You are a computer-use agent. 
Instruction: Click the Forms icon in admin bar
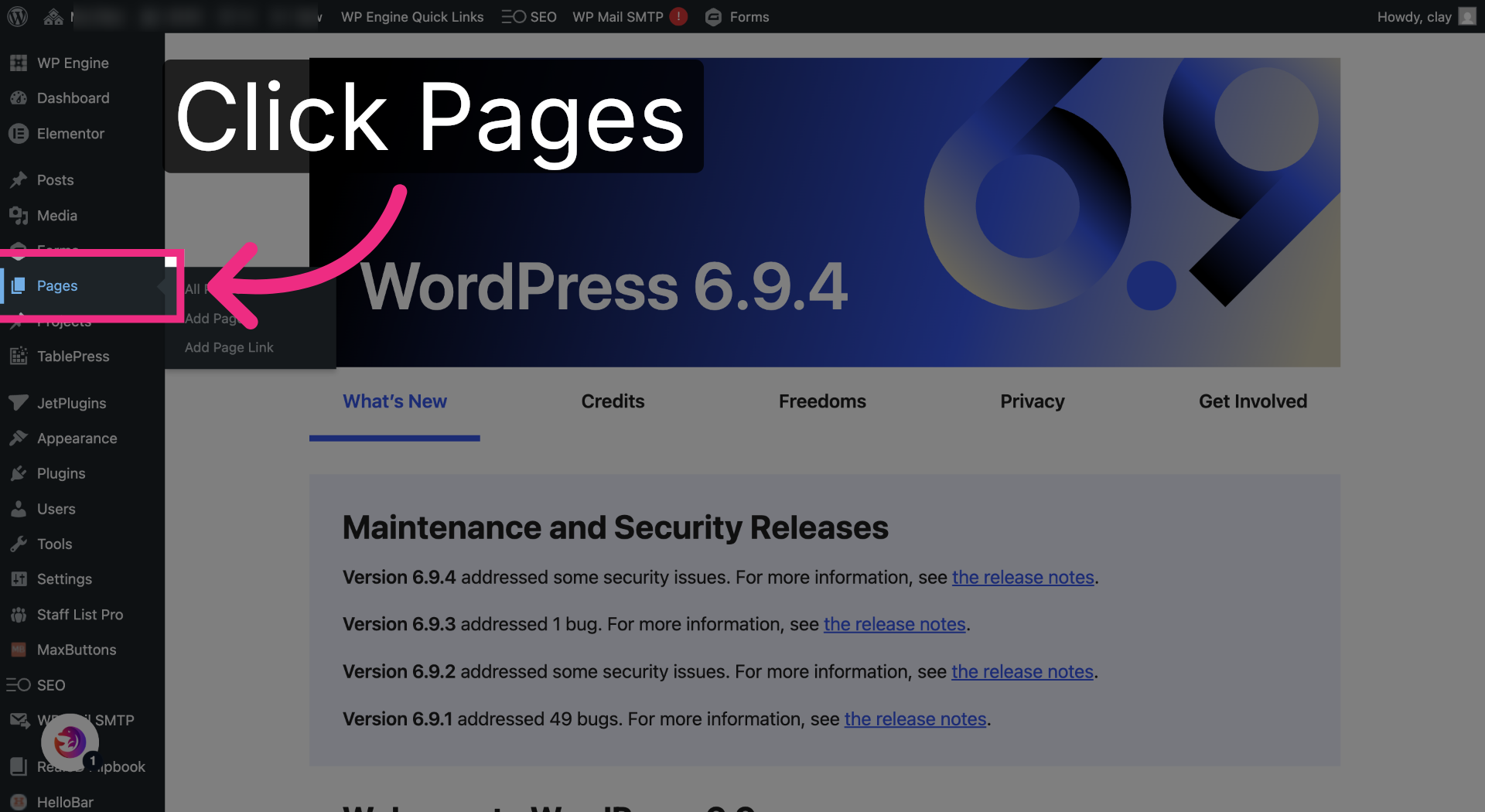click(714, 16)
